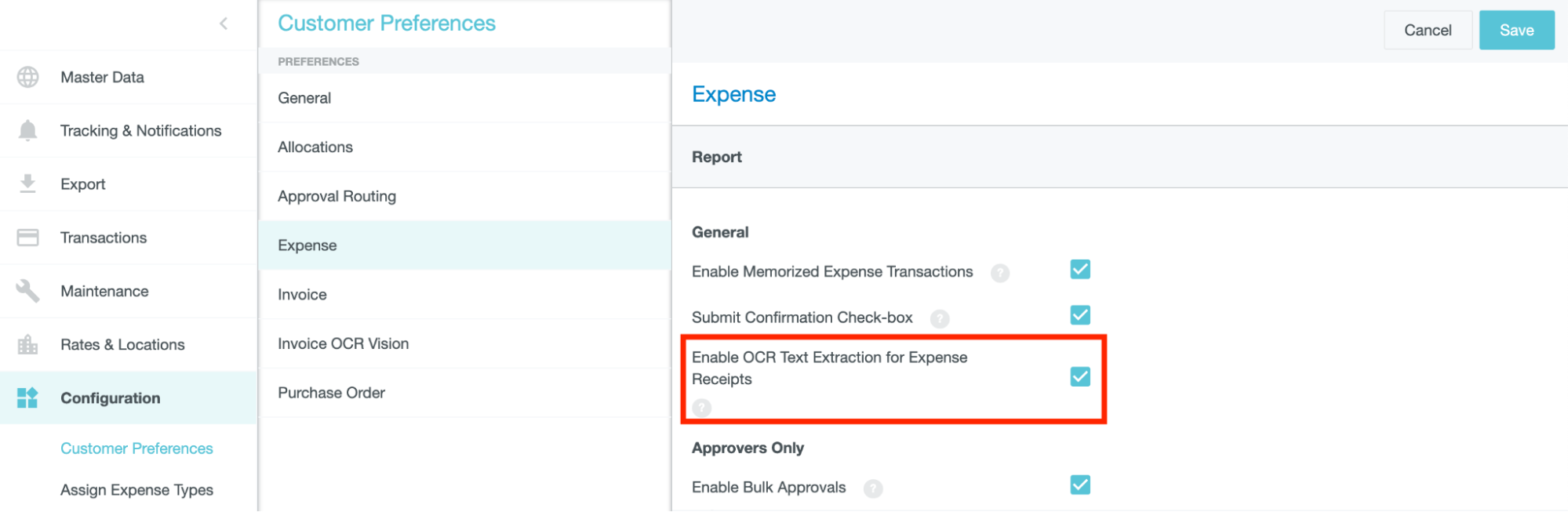Screen dimensions: 1568x512
Task: Uncheck Enable Memorized Expense Transactions checkbox
Action: coord(1080,270)
